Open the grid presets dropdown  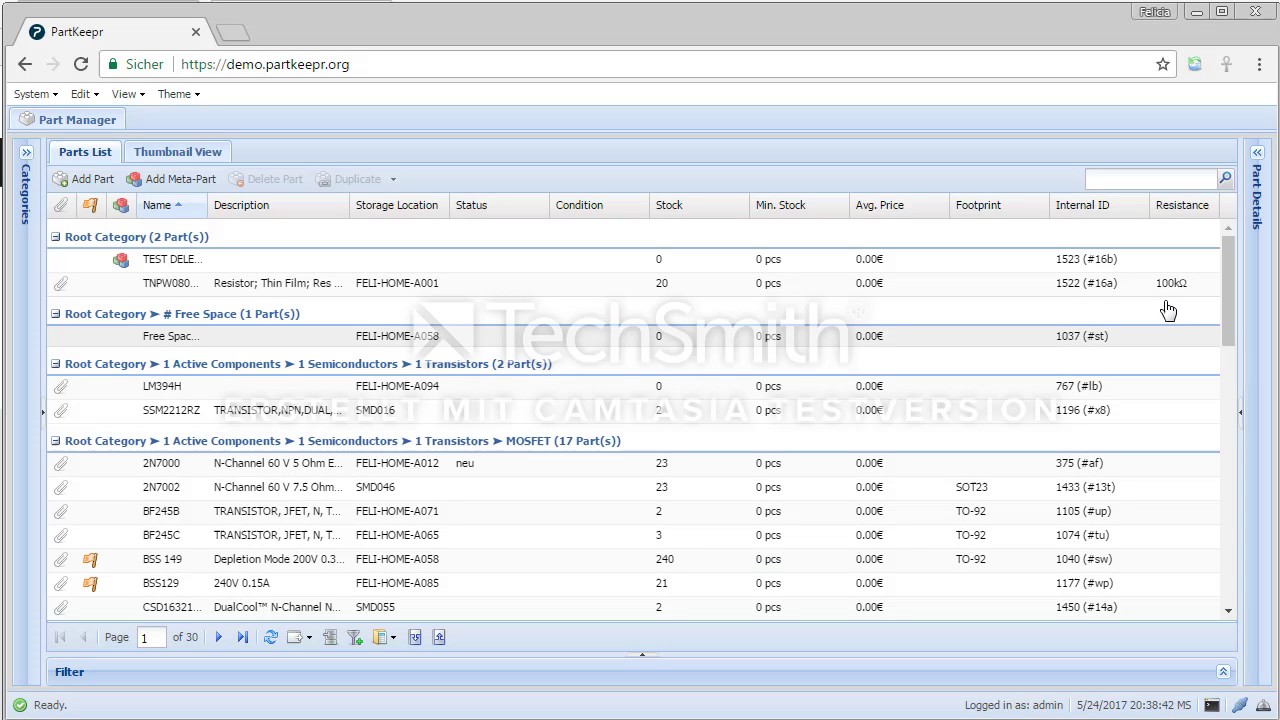pos(385,637)
